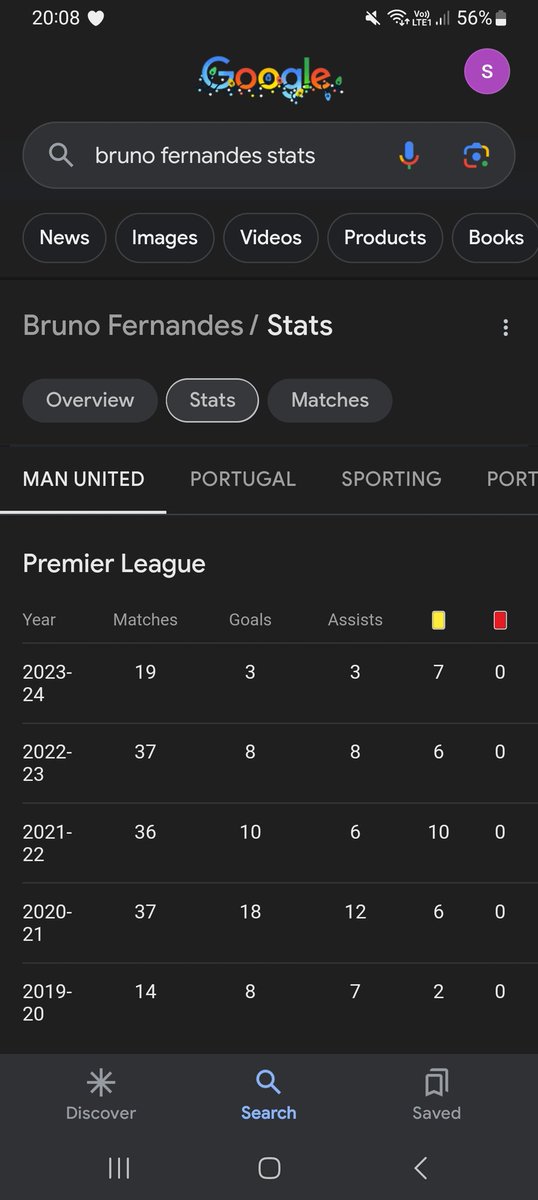Image resolution: width=538 pixels, height=1200 pixels.
Task: Switch to the PORTUGAL team tab
Action: (x=243, y=479)
